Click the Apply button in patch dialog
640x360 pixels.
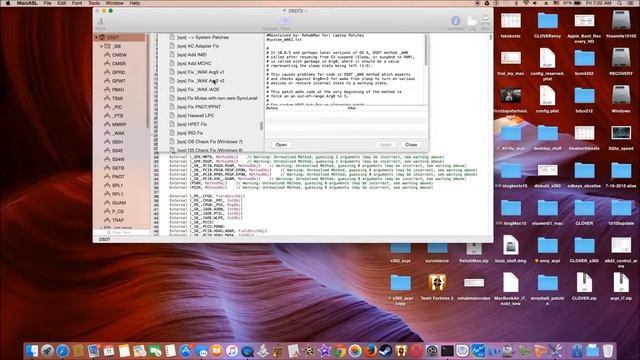click(385, 144)
